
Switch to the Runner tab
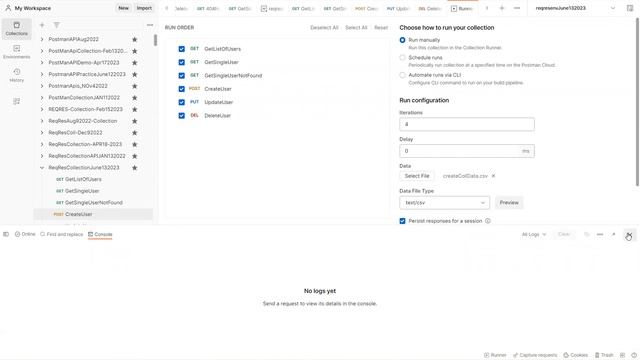tap(462, 8)
